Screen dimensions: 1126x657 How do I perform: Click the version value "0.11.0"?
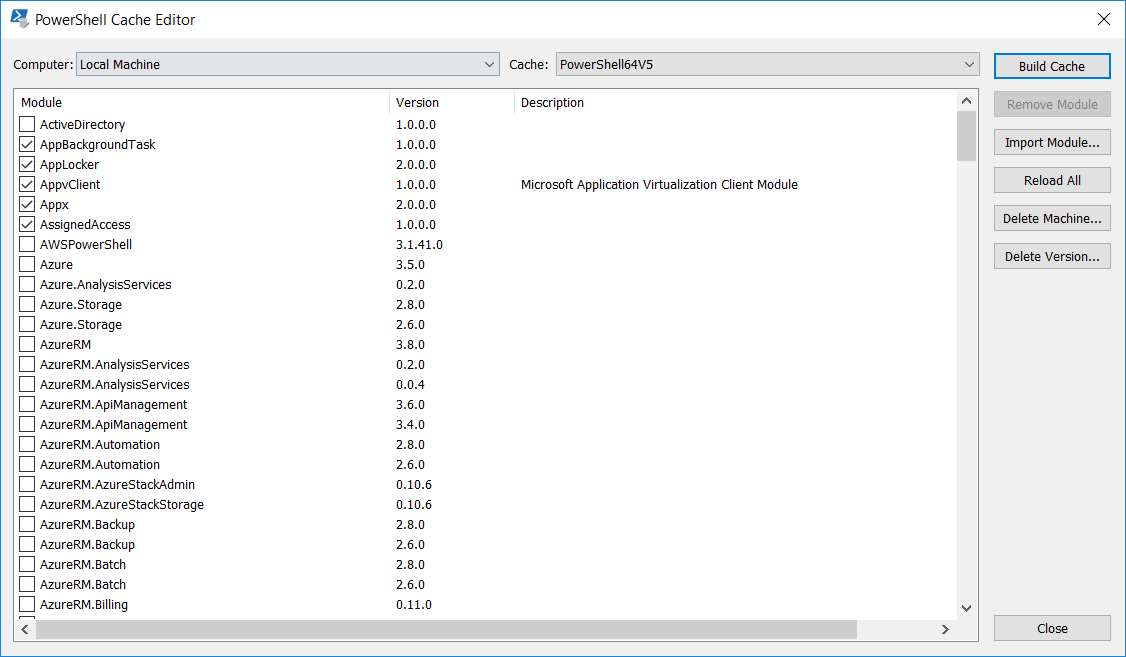414,605
